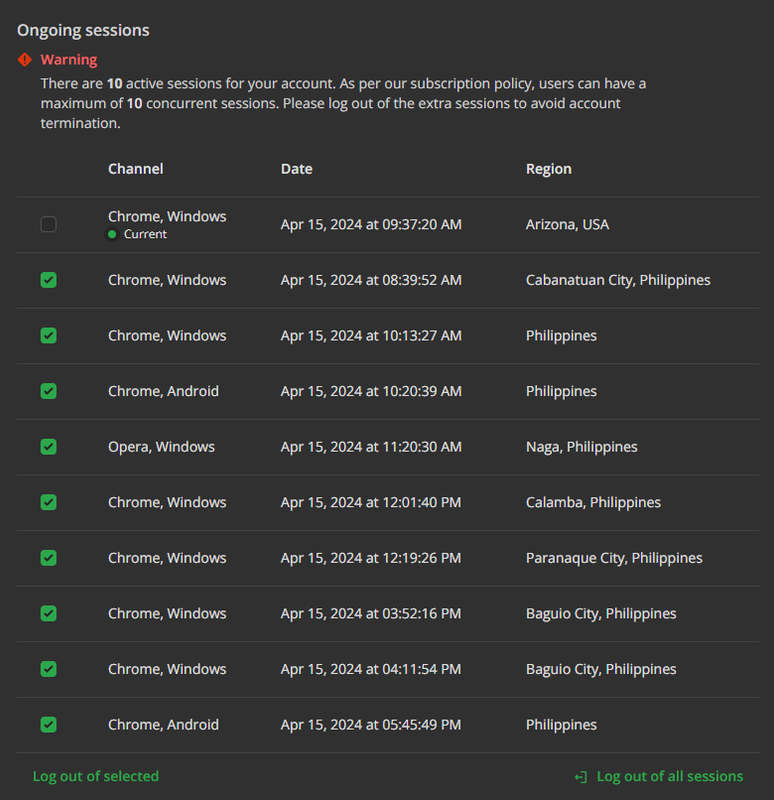Select the Cabanatuan City, Philippines cell
This screenshot has width=774, height=800.
click(618, 280)
